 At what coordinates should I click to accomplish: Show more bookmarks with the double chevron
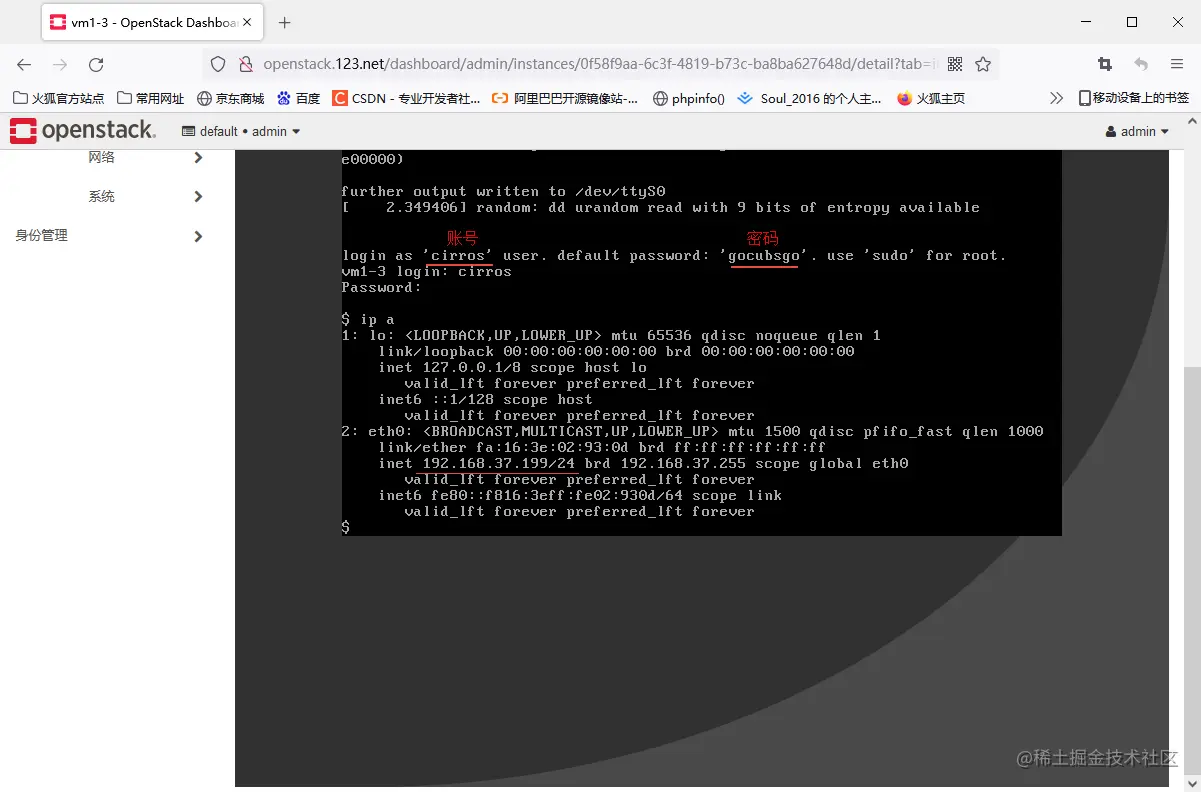1056,98
